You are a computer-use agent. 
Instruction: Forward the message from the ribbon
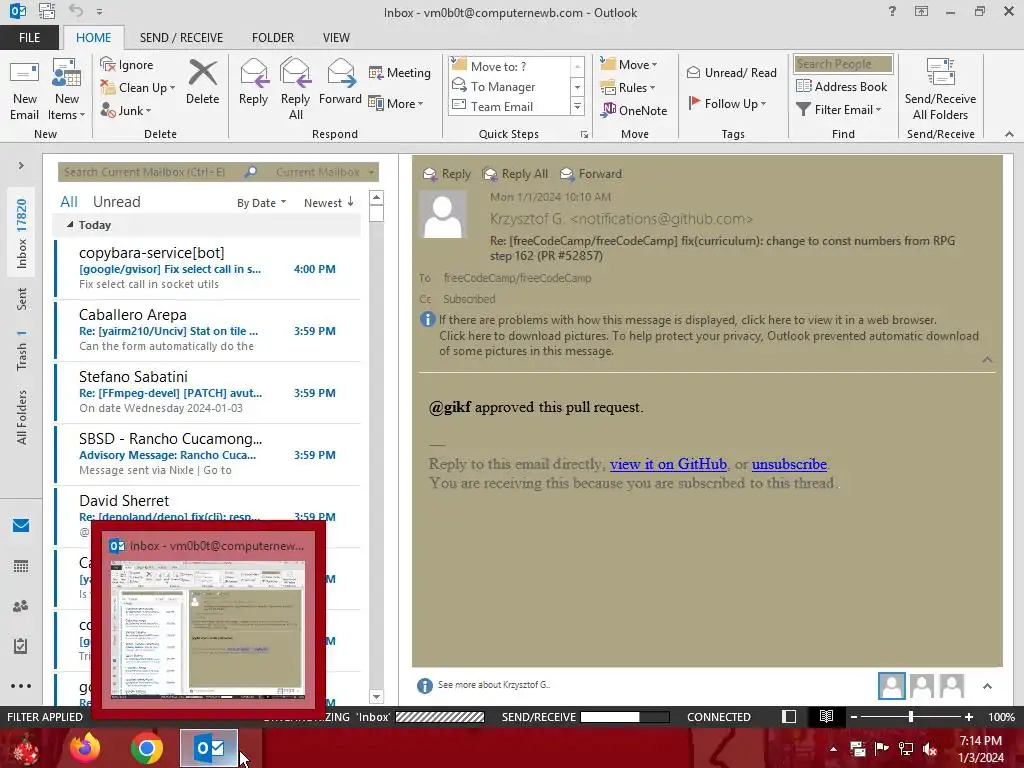(x=340, y=82)
